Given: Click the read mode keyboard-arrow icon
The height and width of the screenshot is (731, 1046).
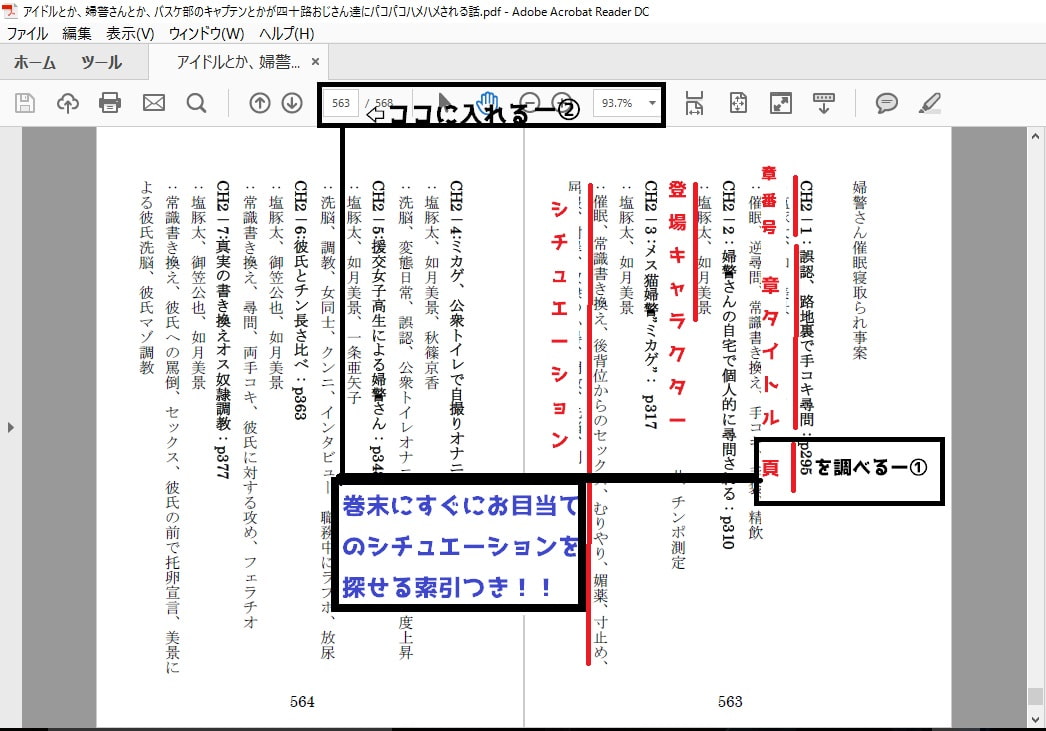Looking at the screenshot, I should tap(823, 103).
